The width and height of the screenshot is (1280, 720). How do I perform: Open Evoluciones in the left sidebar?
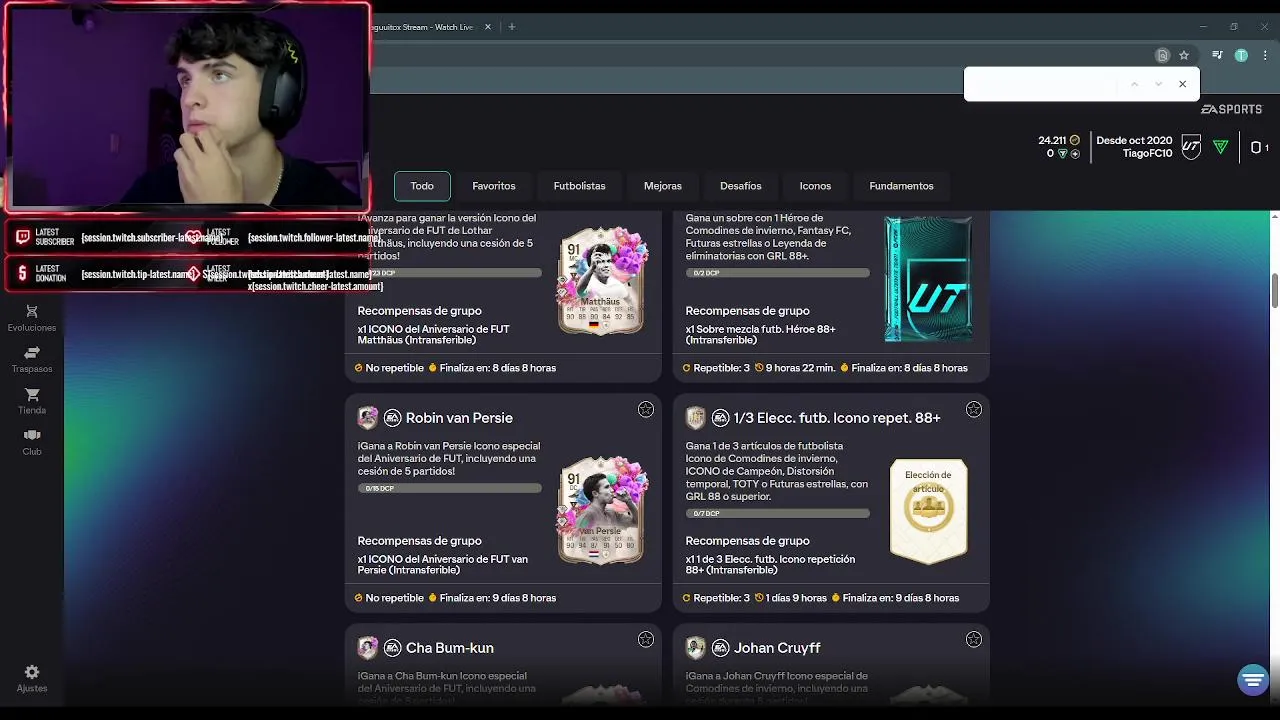[x=32, y=319]
